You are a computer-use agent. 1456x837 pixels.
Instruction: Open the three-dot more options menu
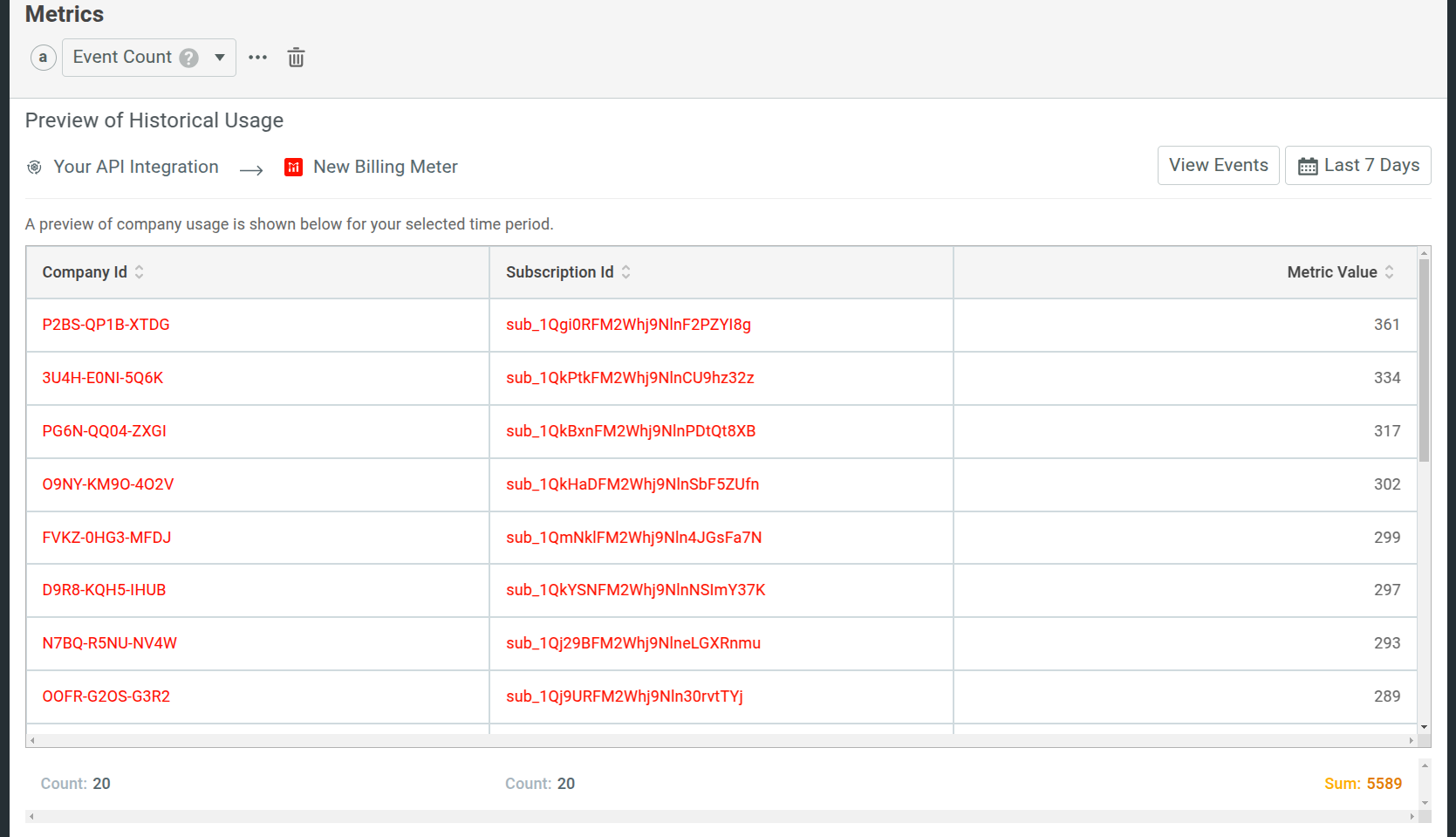tap(257, 58)
